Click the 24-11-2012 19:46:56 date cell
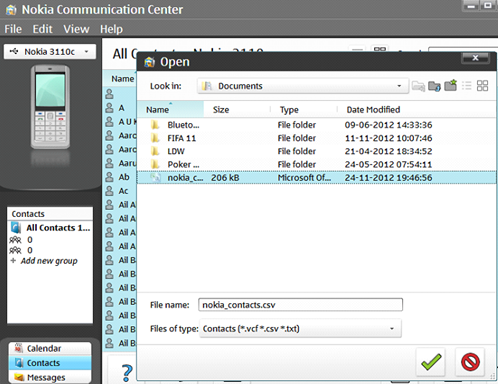 pyautogui.click(x=388, y=178)
